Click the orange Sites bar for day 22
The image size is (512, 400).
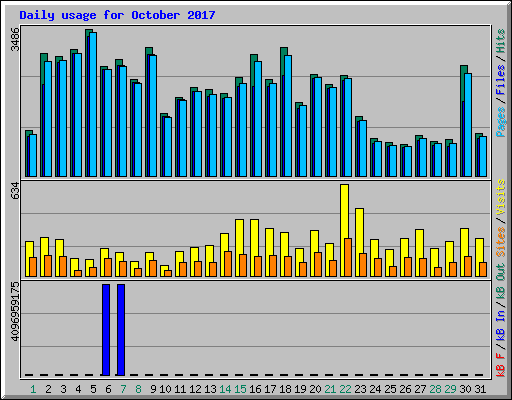348,257
